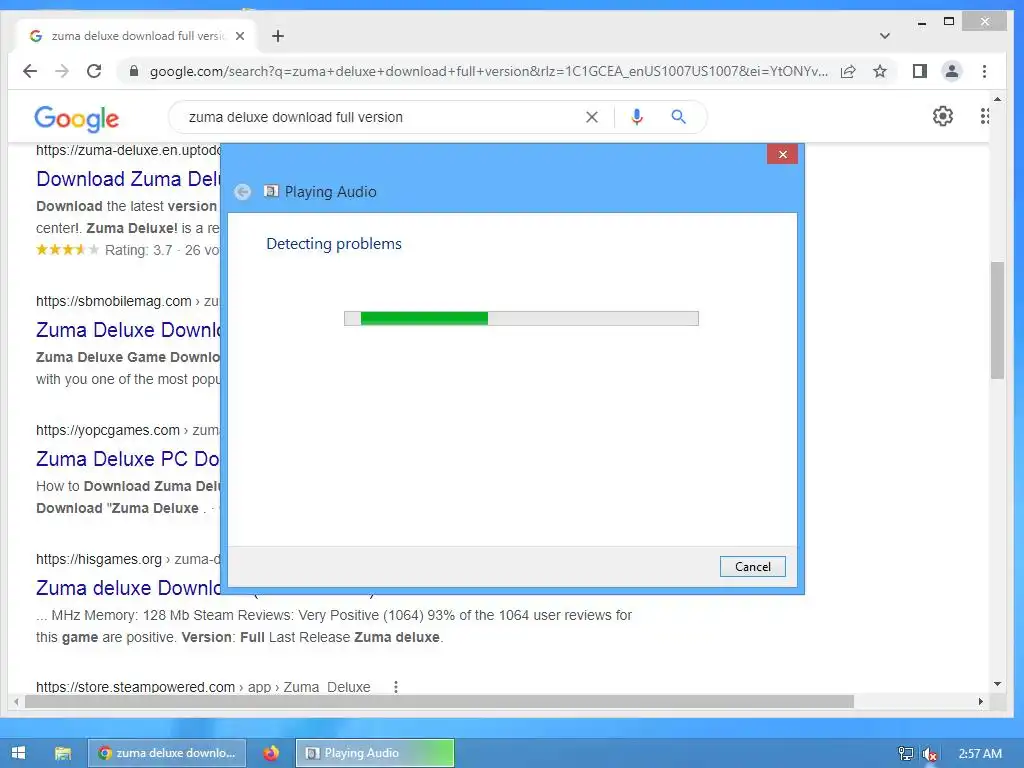
Task: Go back in Chrome browser
Action: (x=30, y=71)
